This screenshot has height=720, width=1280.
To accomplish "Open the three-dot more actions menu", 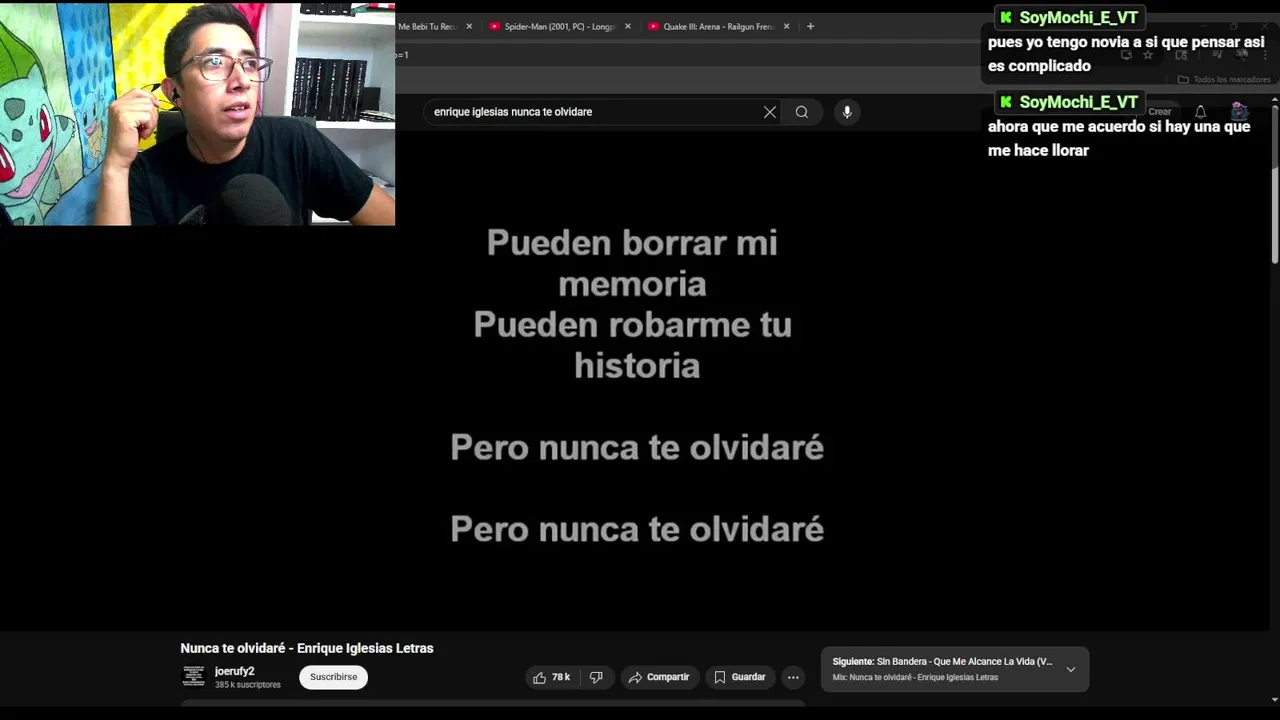I will point(793,677).
